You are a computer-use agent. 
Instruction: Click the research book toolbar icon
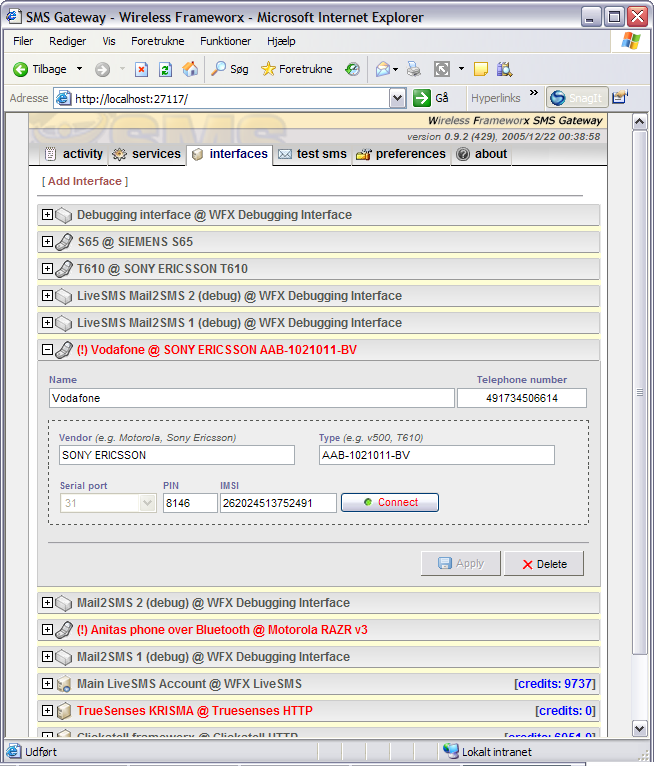click(504, 69)
